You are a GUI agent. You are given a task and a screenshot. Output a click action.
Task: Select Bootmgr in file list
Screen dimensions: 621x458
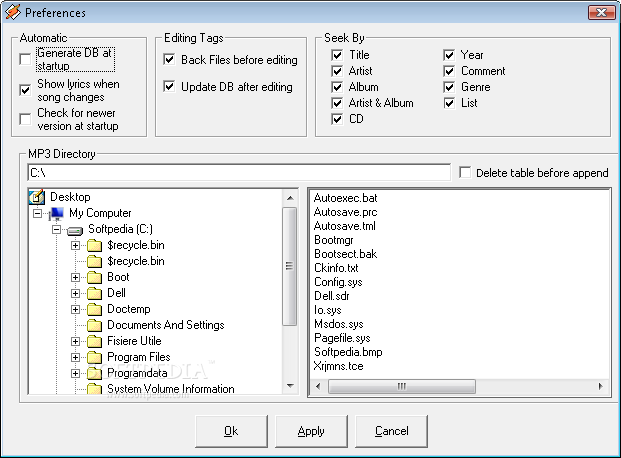coord(333,240)
